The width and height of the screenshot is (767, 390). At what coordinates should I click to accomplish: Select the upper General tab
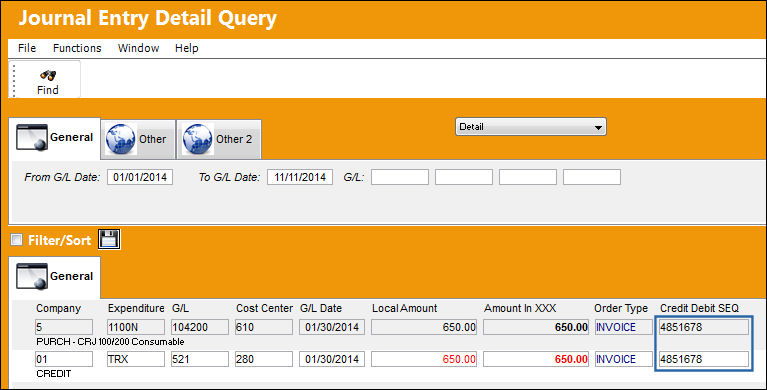tap(54, 138)
